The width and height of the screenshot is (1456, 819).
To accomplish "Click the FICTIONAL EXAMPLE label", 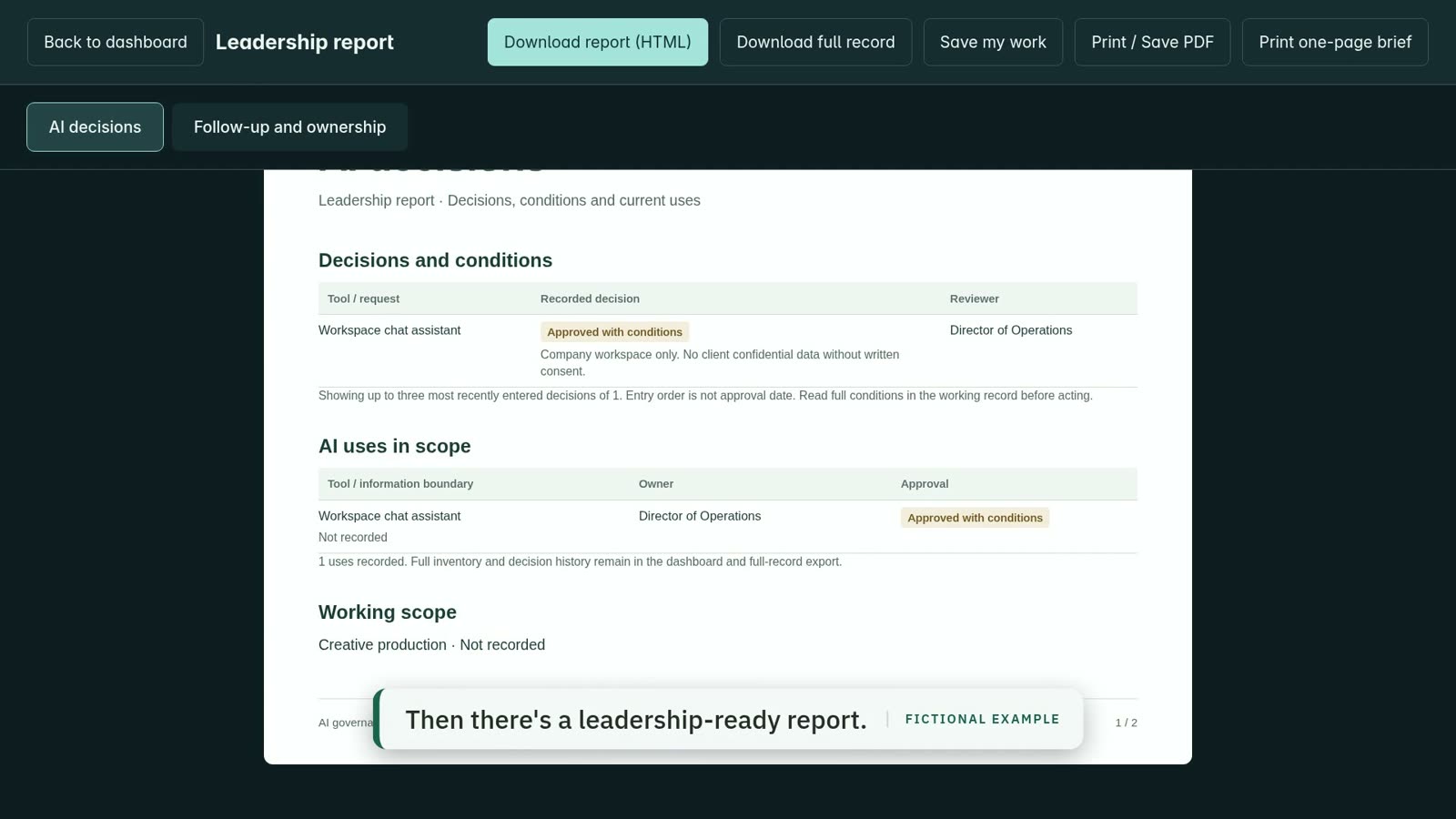I will point(982,719).
